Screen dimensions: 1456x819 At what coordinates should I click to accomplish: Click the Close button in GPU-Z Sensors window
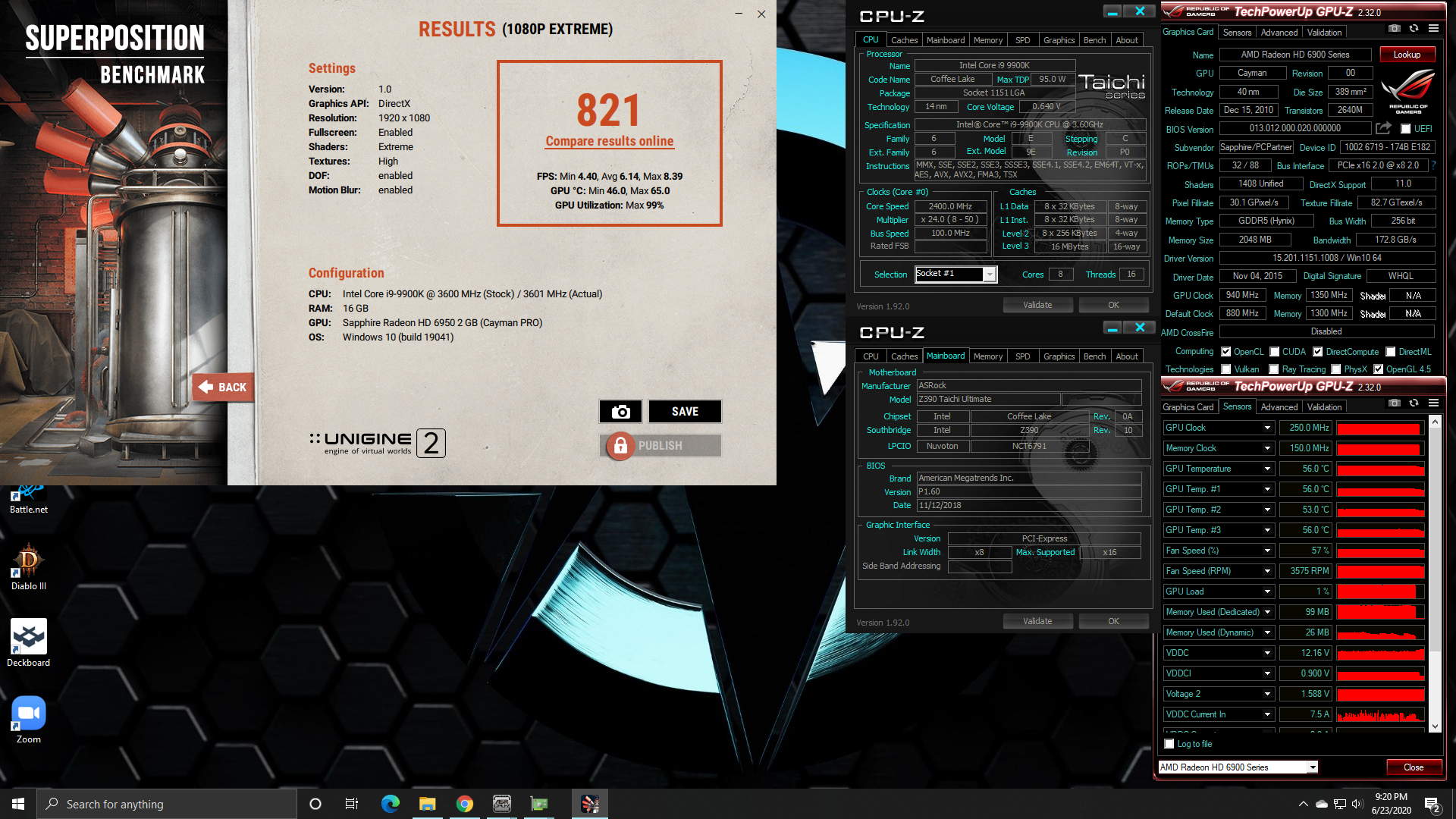[x=1414, y=767]
